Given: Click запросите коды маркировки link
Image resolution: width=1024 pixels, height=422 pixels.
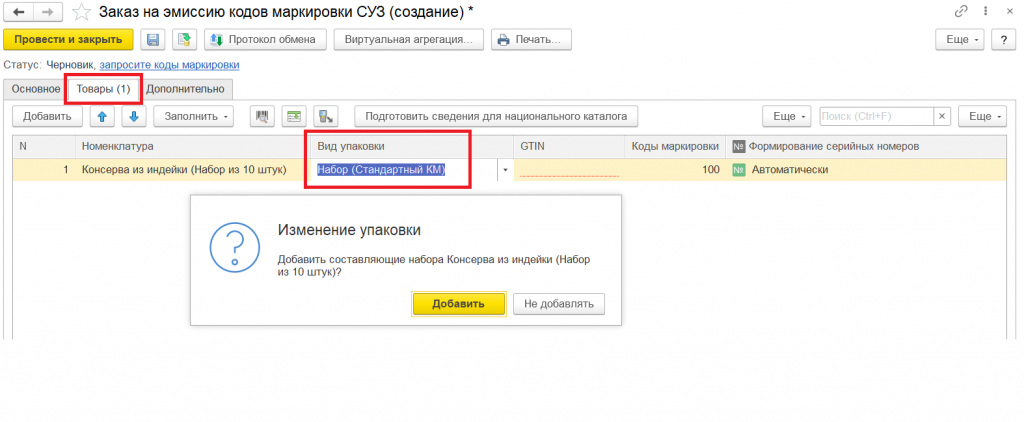Looking at the screenshot, I should 169,65.
